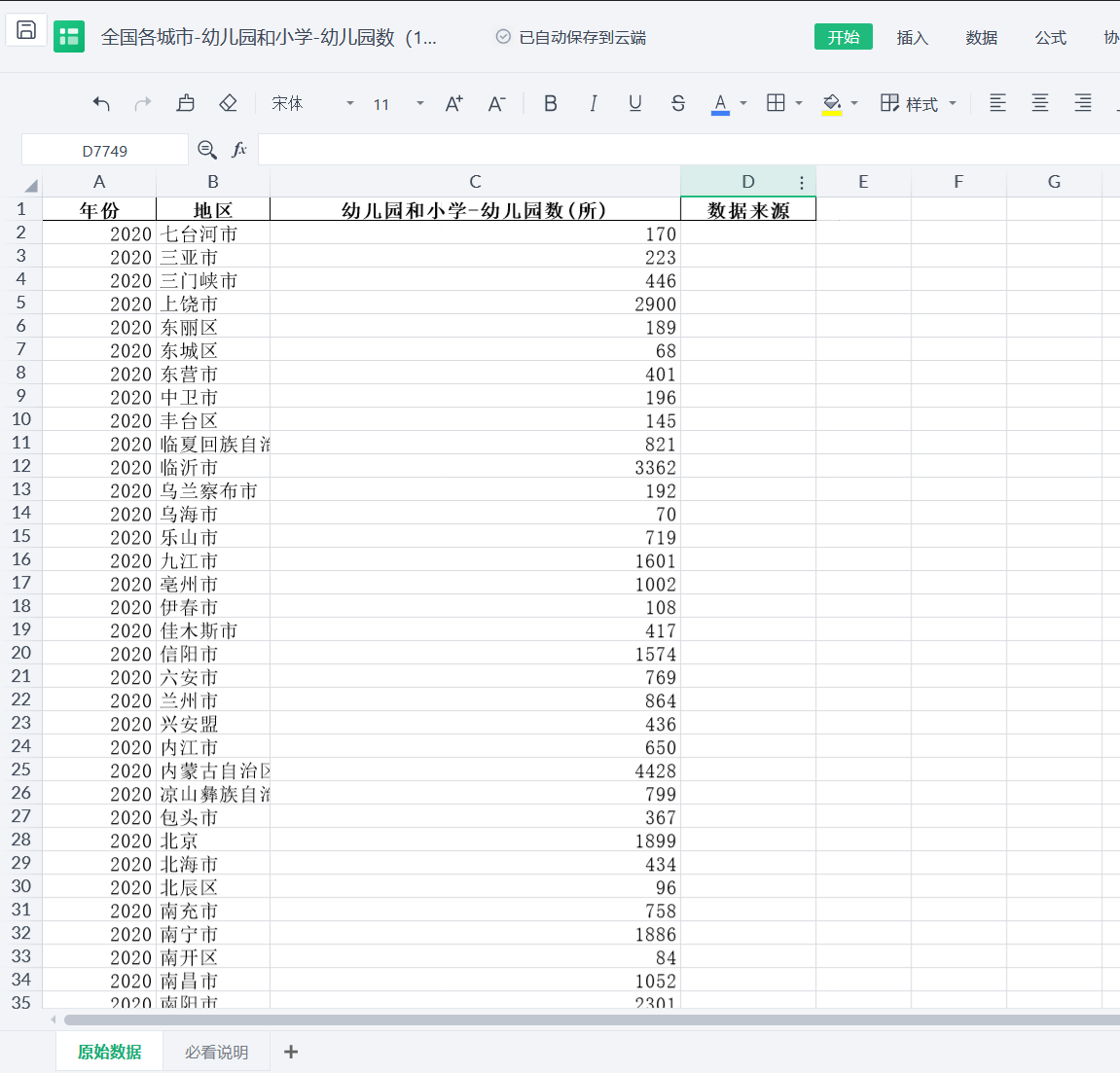
Task: Click the zoom/find magnifier icon
Action: 207,150
